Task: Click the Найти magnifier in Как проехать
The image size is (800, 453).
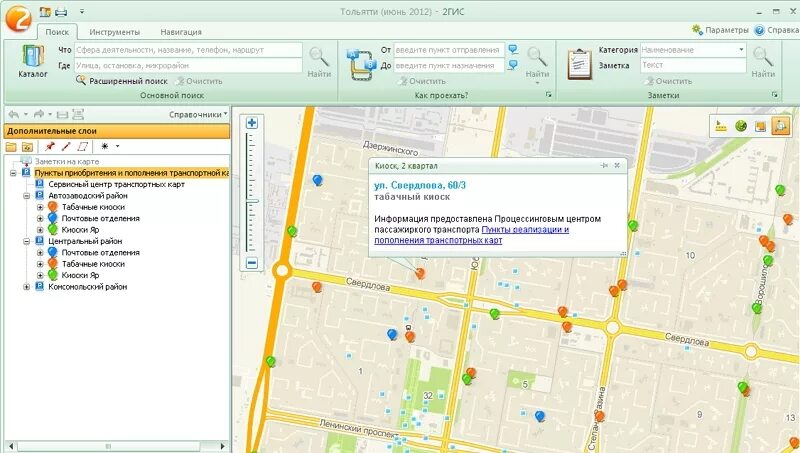Action: coord(537,62)
